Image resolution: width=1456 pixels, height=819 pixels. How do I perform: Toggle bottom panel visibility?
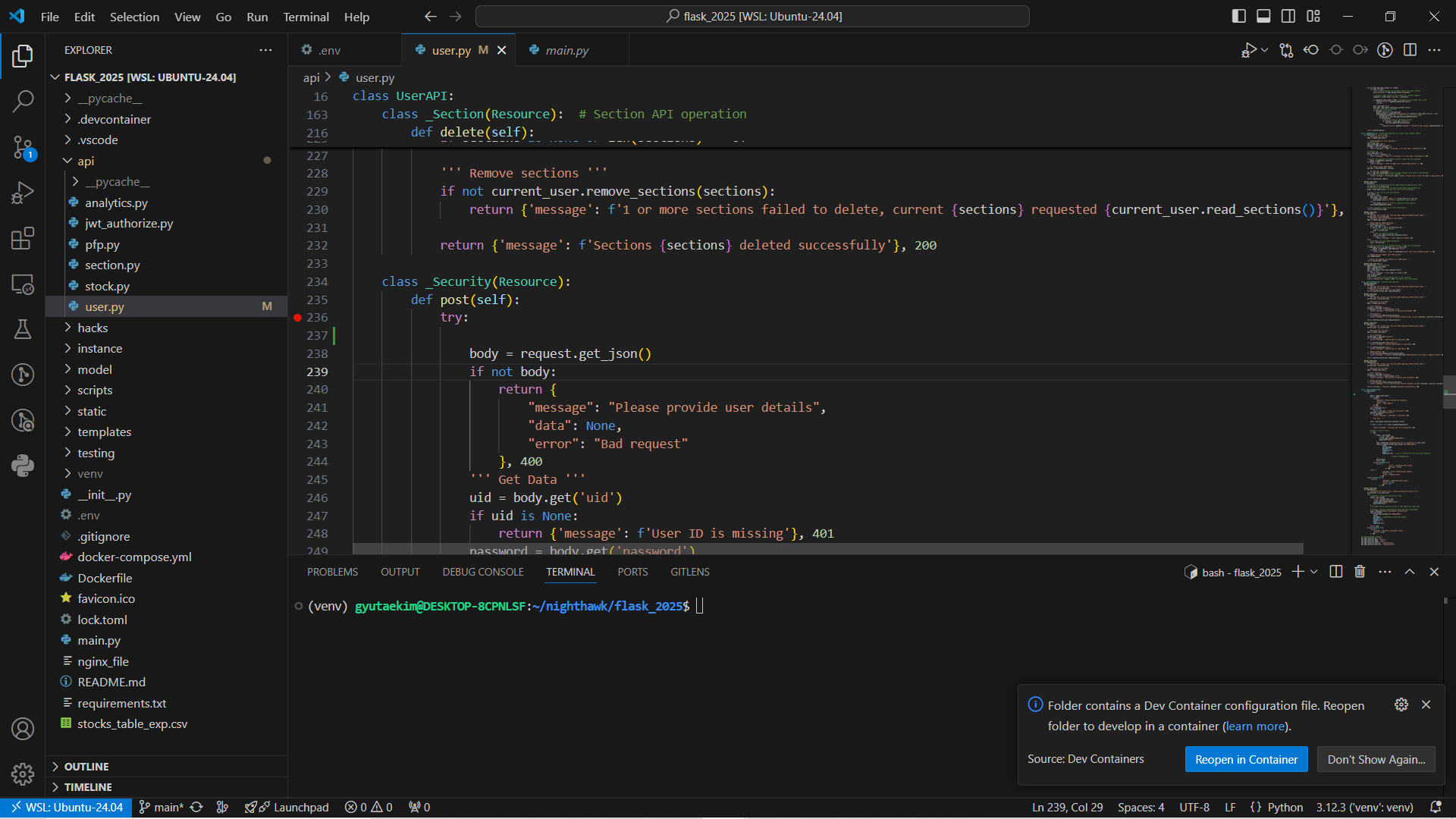pyautogui.click(x=1263, y=16)
